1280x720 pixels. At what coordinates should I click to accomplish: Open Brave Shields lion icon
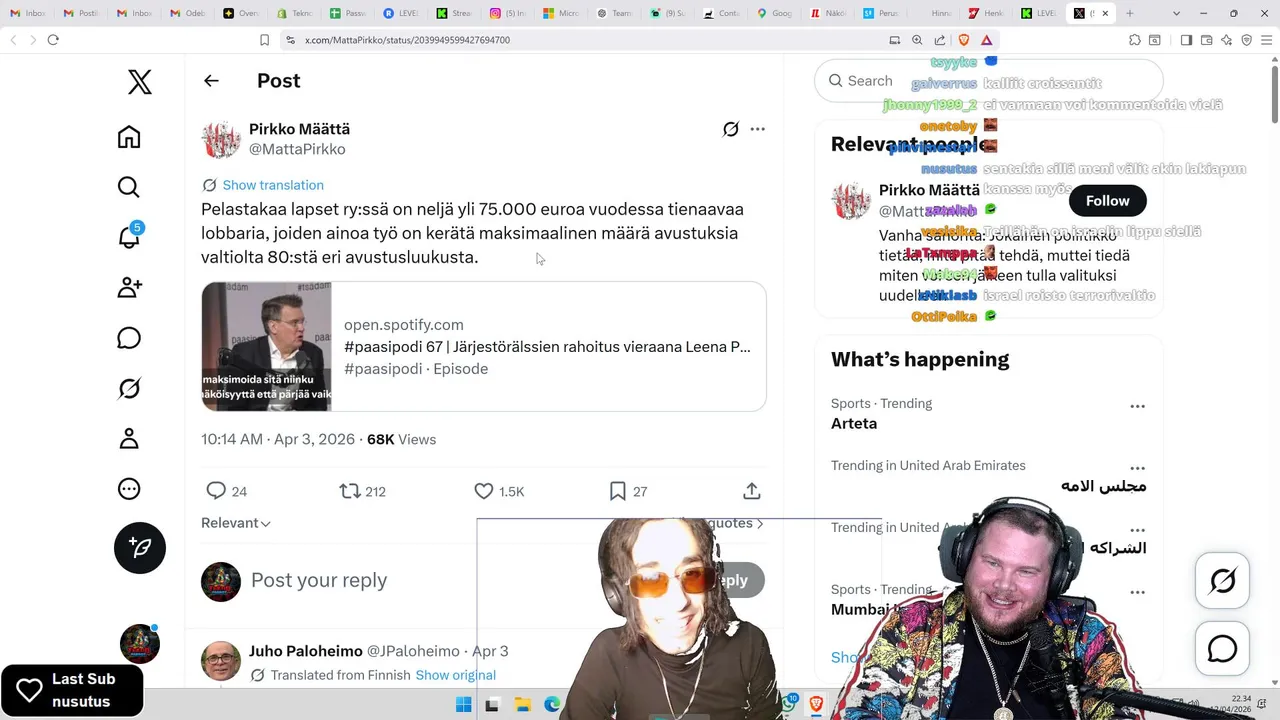tap(964, 40)
